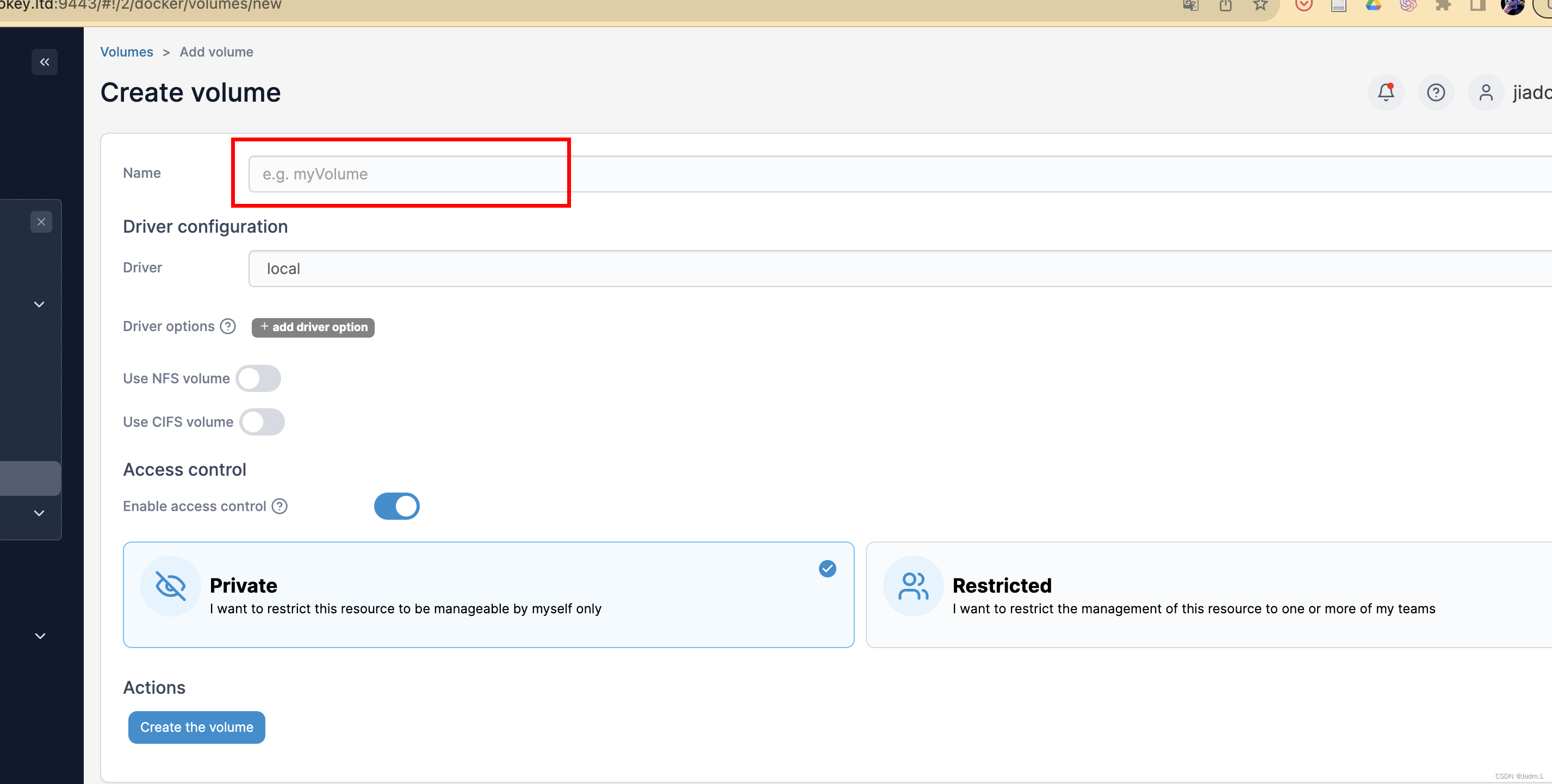1552x784 pixels.
Task: Open the help question-mark menu
Action: pos(1436,92)
